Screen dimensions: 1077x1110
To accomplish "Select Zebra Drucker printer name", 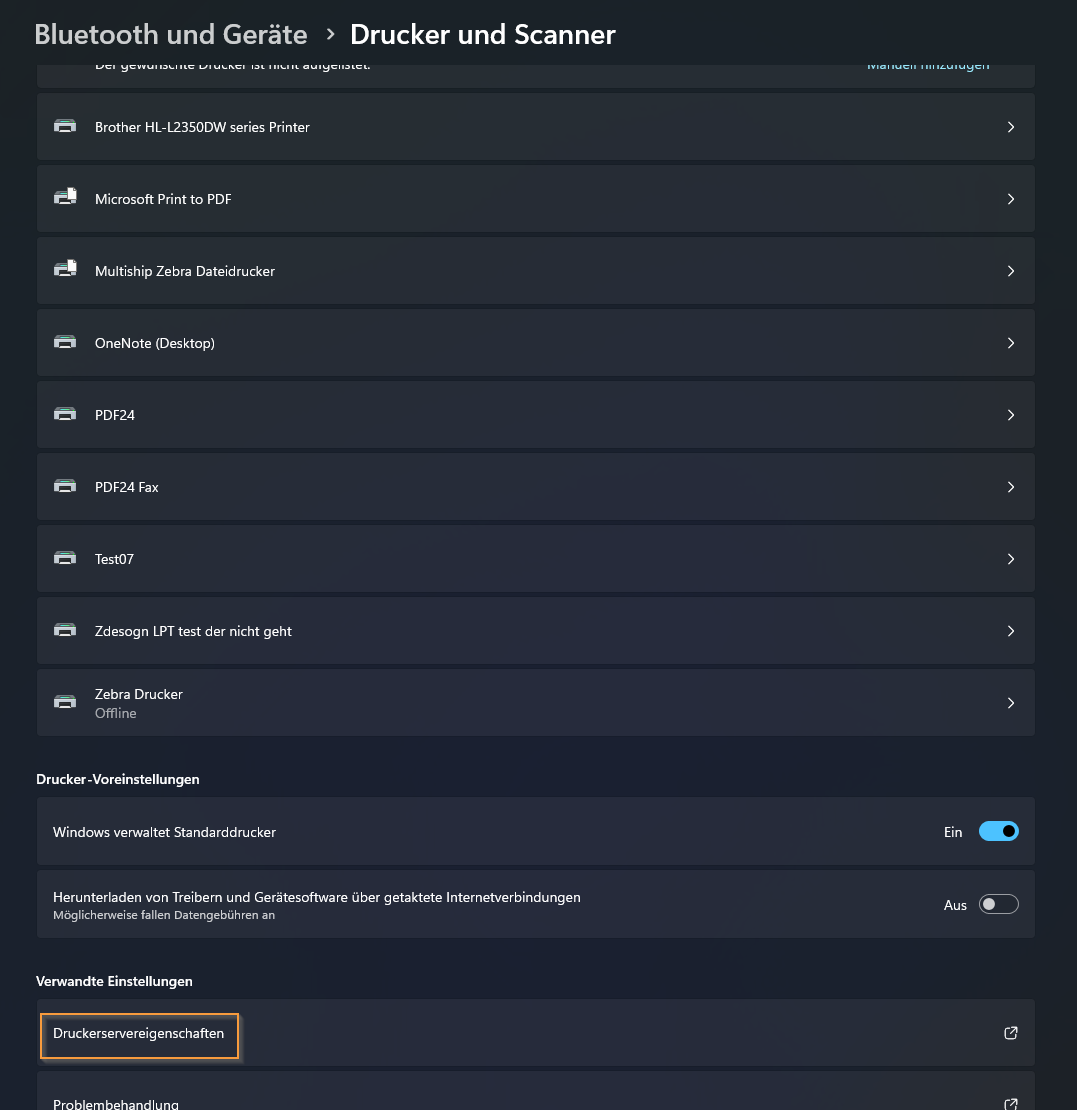I will (138, 694).
